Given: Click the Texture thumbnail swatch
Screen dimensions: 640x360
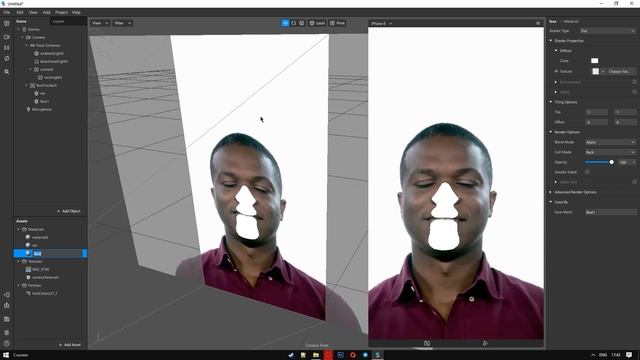Looking at the screenshot, I should 596,71.
